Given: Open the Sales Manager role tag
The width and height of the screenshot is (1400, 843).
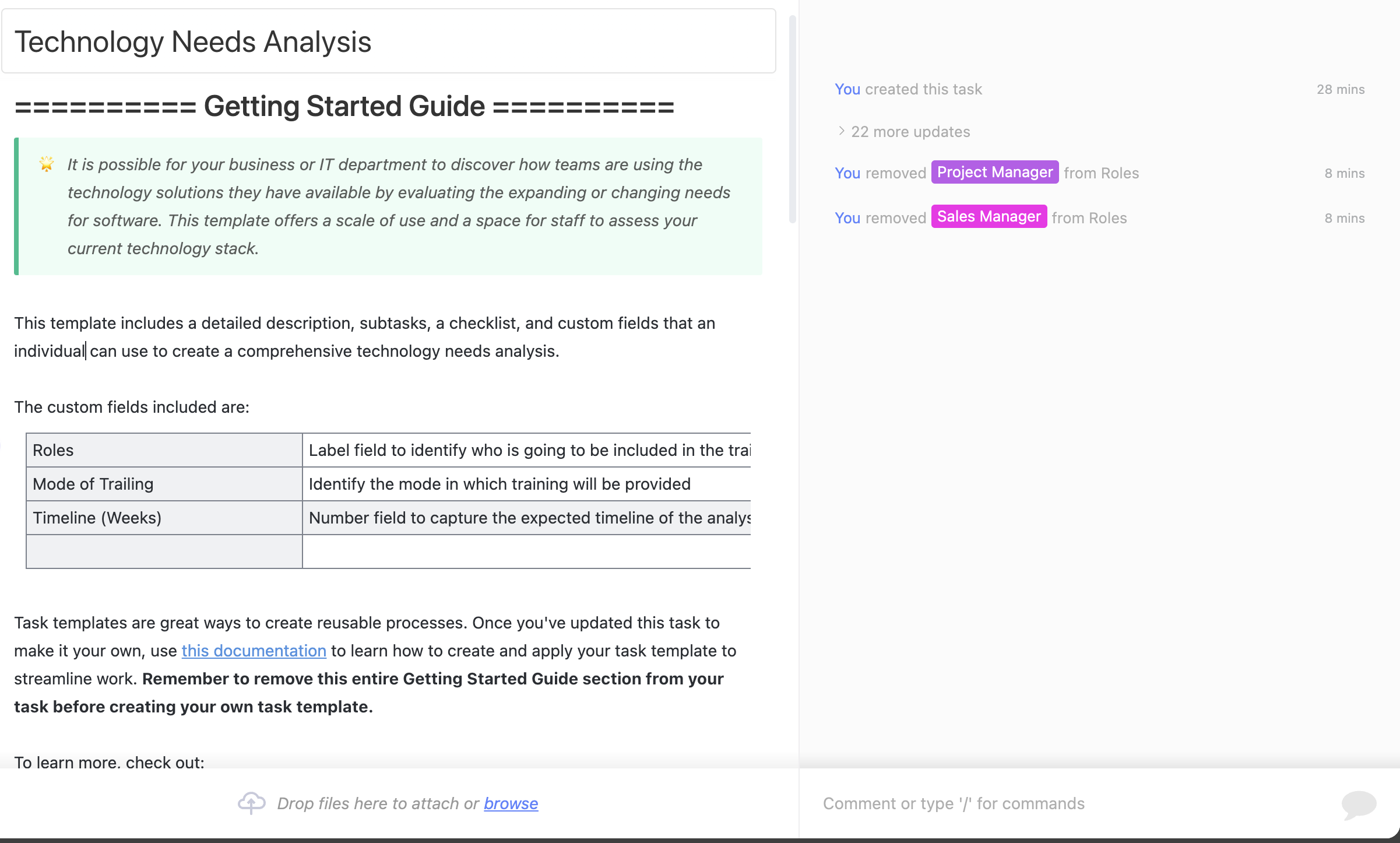Looking at the screenshot, I should 989,216.
